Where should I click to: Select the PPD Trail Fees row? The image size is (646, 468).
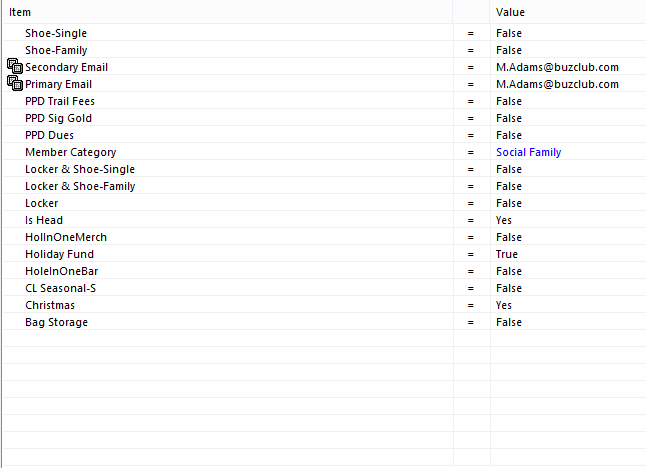pyautogui.click(x=60, y=101)
